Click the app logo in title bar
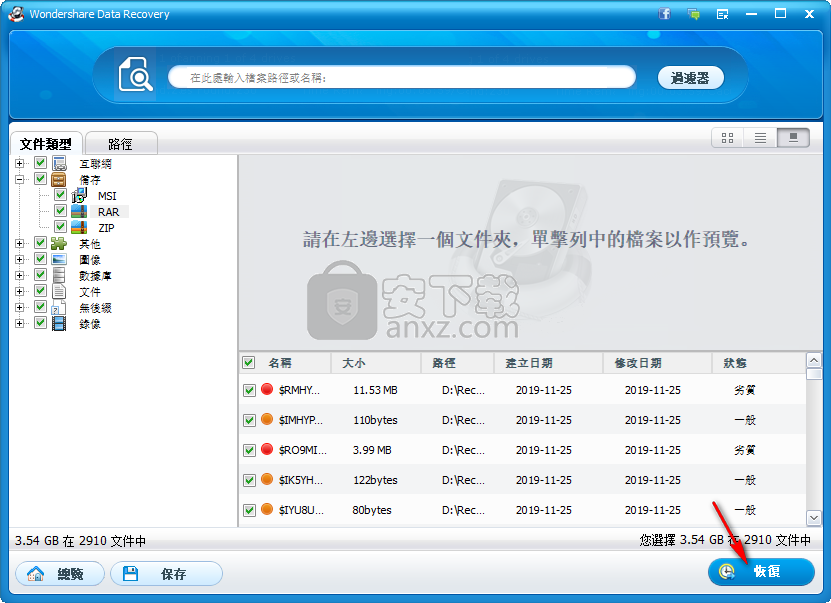The image size is (831, 603). [x=16, y=14]
